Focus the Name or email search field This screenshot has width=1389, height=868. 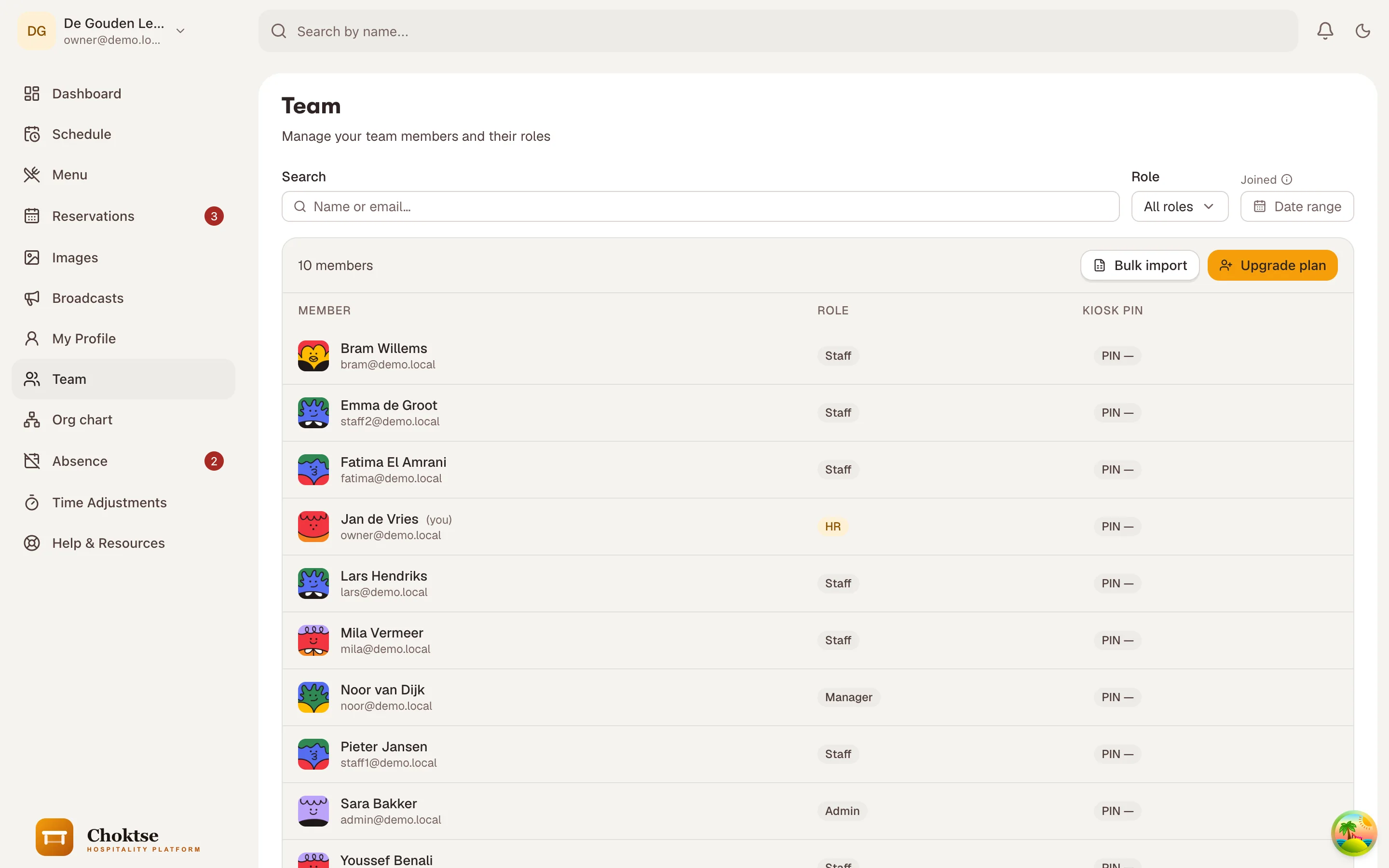[700, 207]
